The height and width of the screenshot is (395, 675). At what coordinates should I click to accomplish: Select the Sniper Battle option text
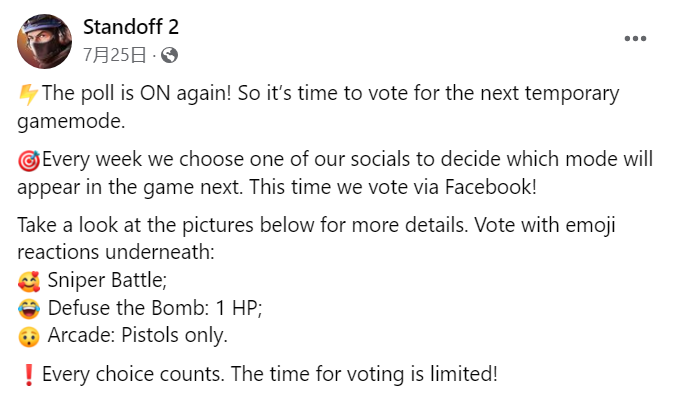pos(107,280)
